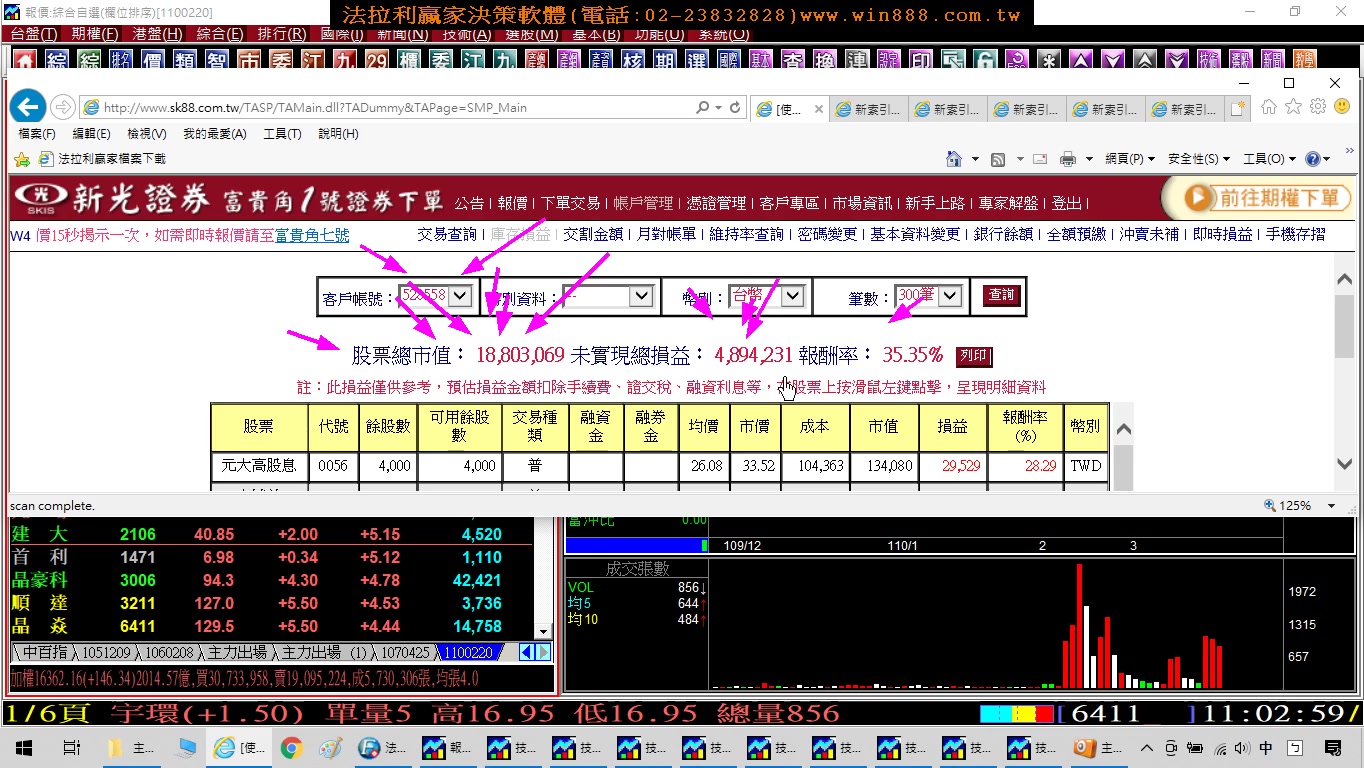
Task: Switch to the 1070425 bottom tab
Action: [x=405, y=652]
